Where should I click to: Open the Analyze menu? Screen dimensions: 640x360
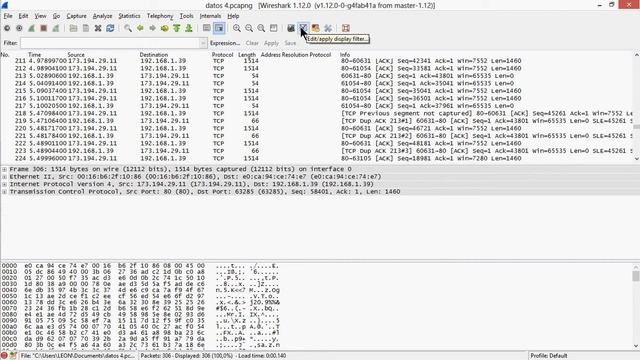102,16
